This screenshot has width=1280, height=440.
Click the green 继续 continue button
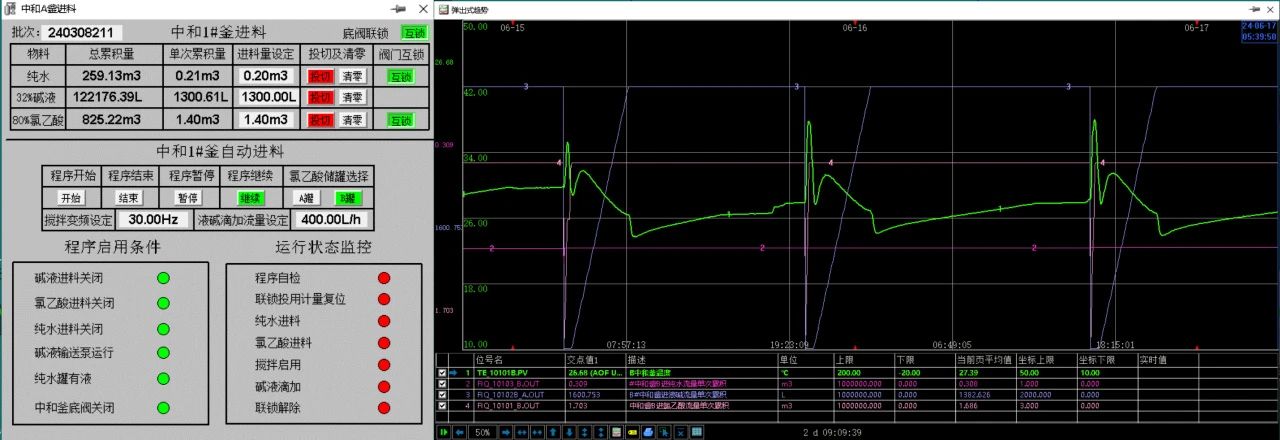[250, 198]
